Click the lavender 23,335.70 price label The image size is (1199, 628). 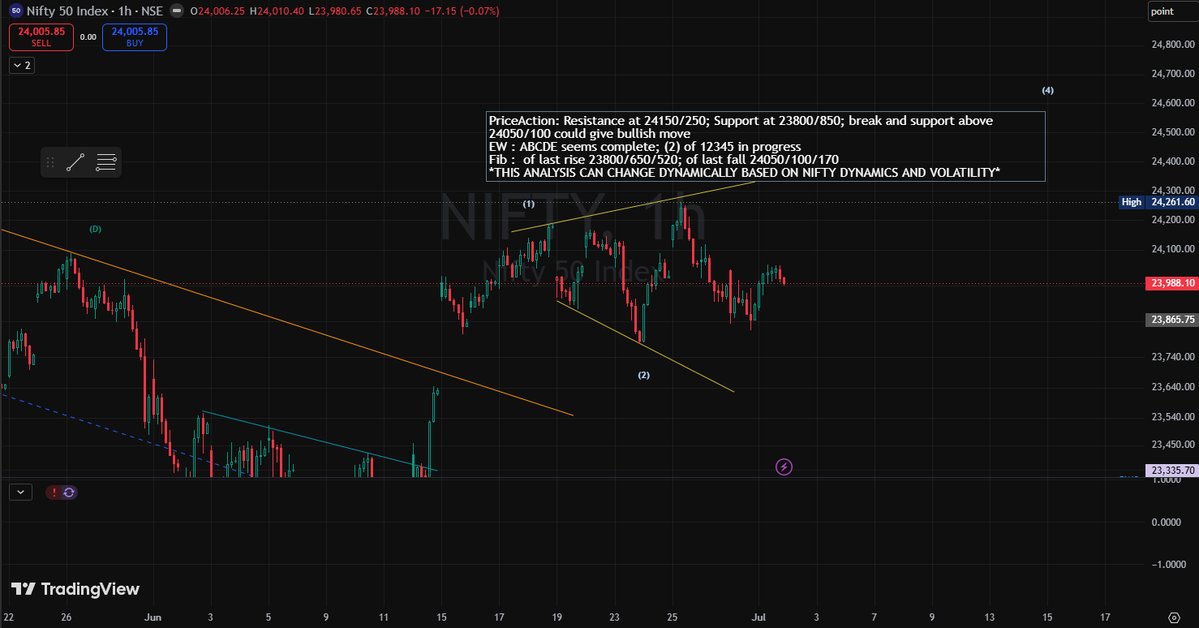(1171, 470)
